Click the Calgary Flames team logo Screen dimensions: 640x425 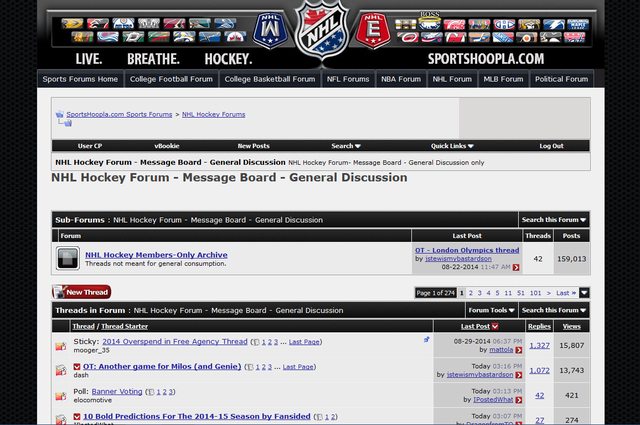click(x=98, y=23)
